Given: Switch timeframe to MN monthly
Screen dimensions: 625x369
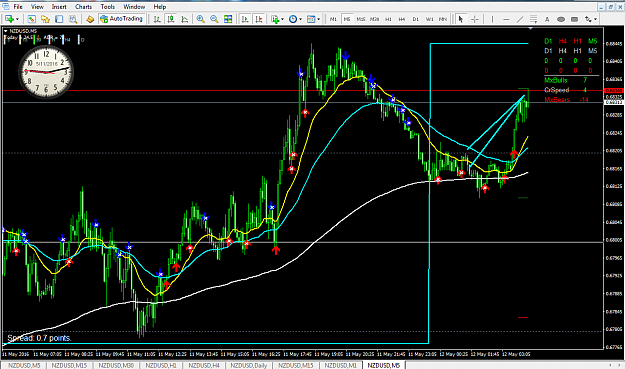Looking at the screenshot, I should 443,19.
